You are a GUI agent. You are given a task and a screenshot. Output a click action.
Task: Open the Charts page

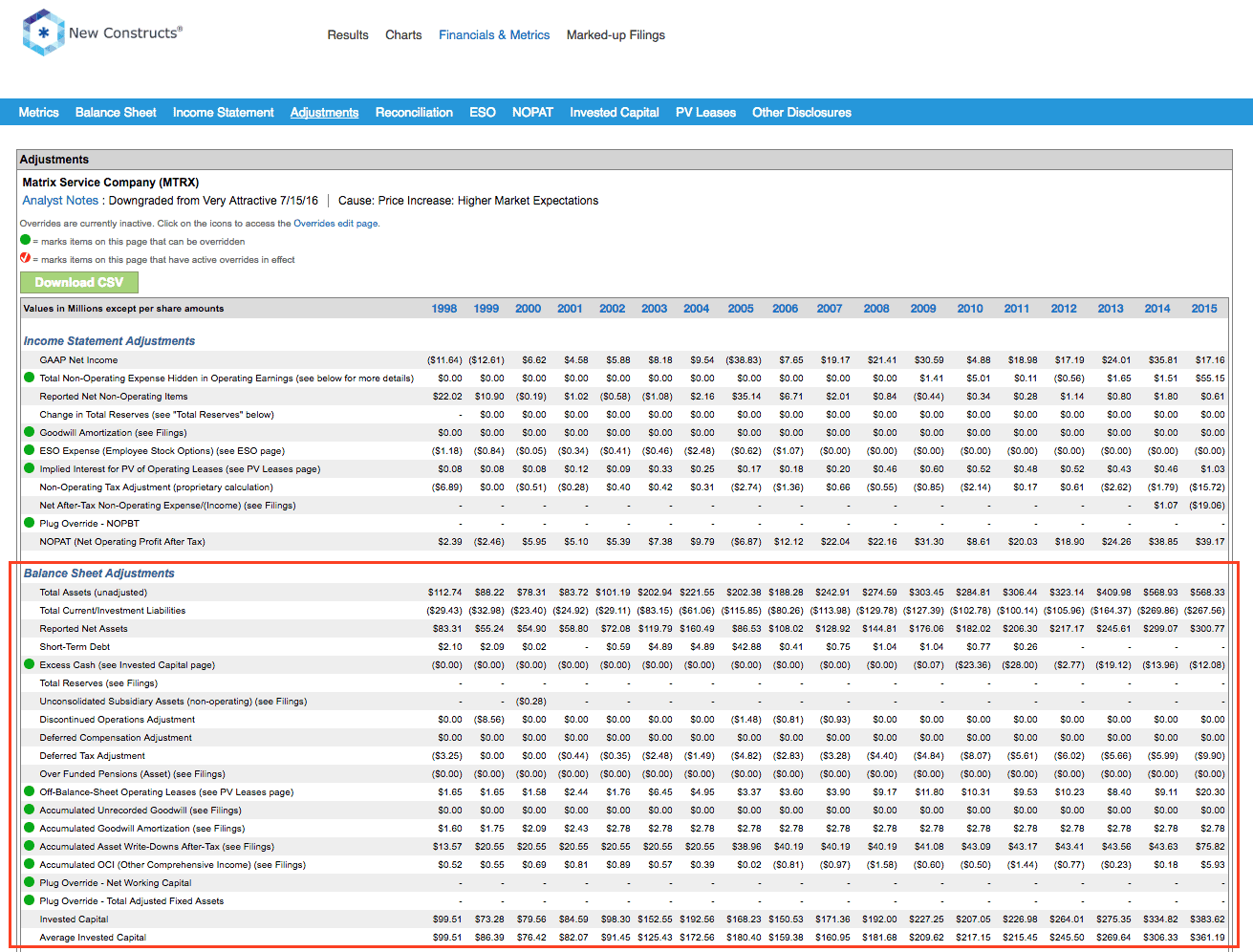point(403,35)
